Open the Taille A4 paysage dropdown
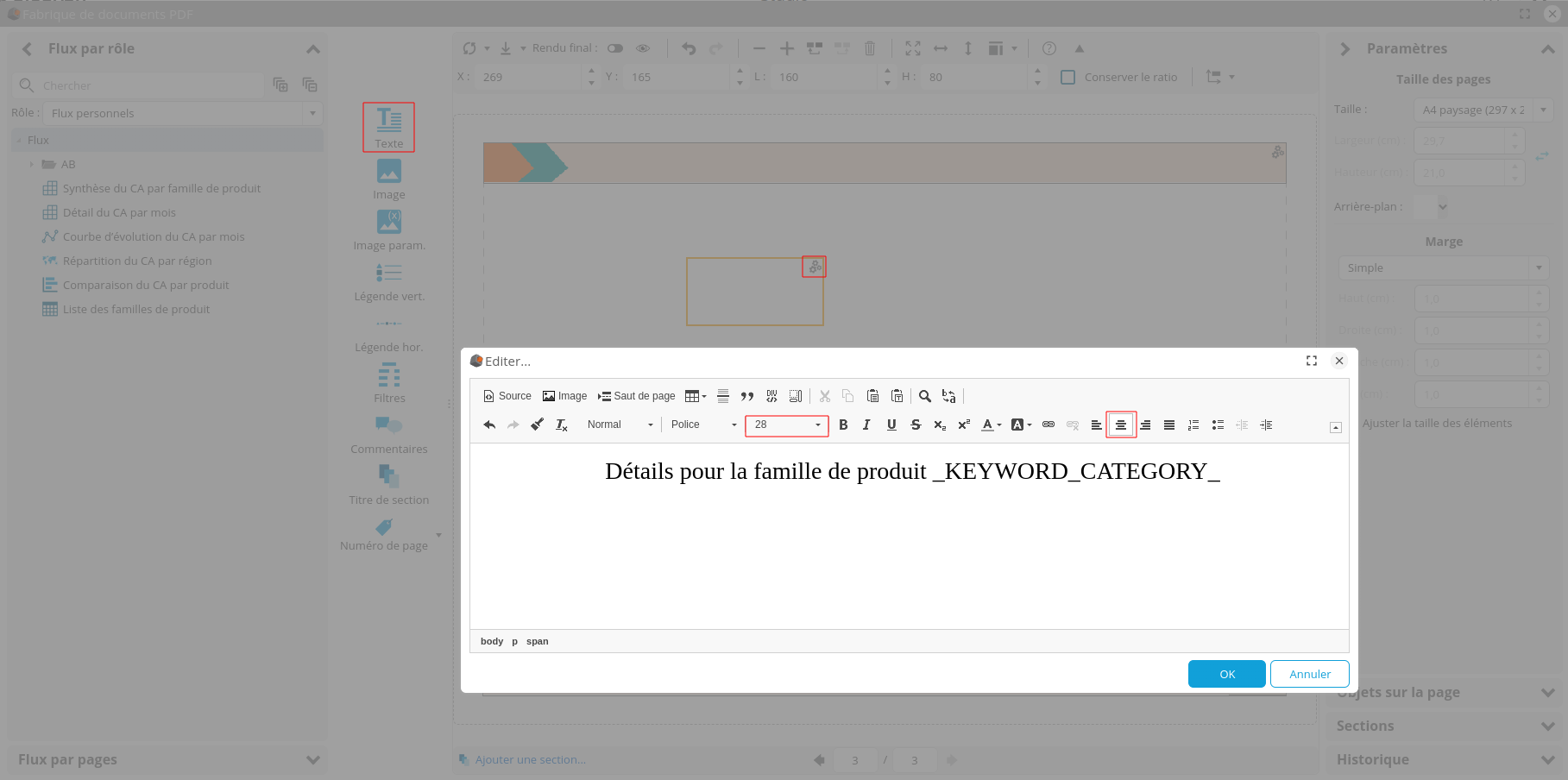1568x780 pixels. pos(1483,110)
